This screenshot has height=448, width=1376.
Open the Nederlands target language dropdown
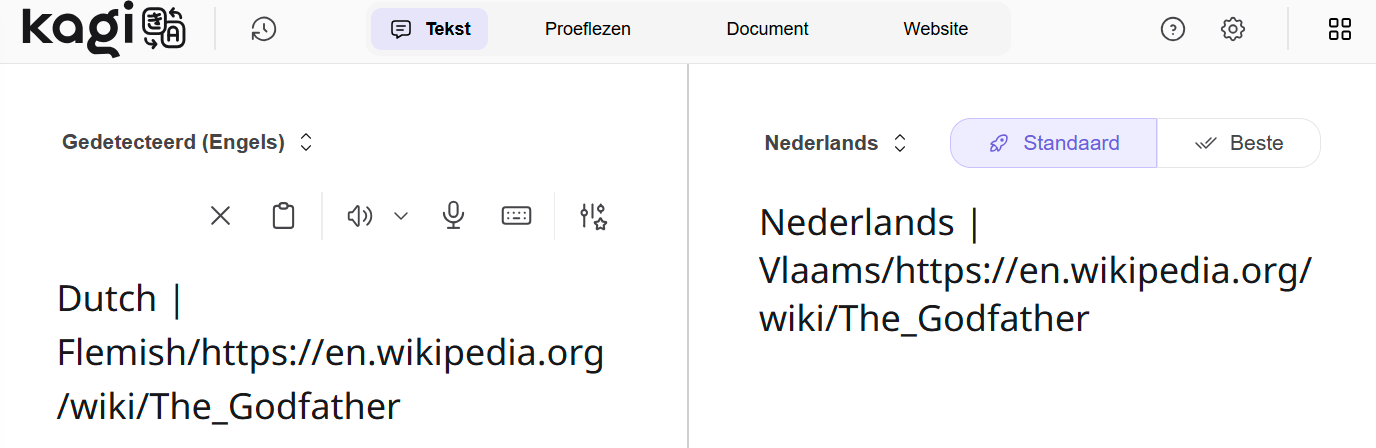pos(835,143)
